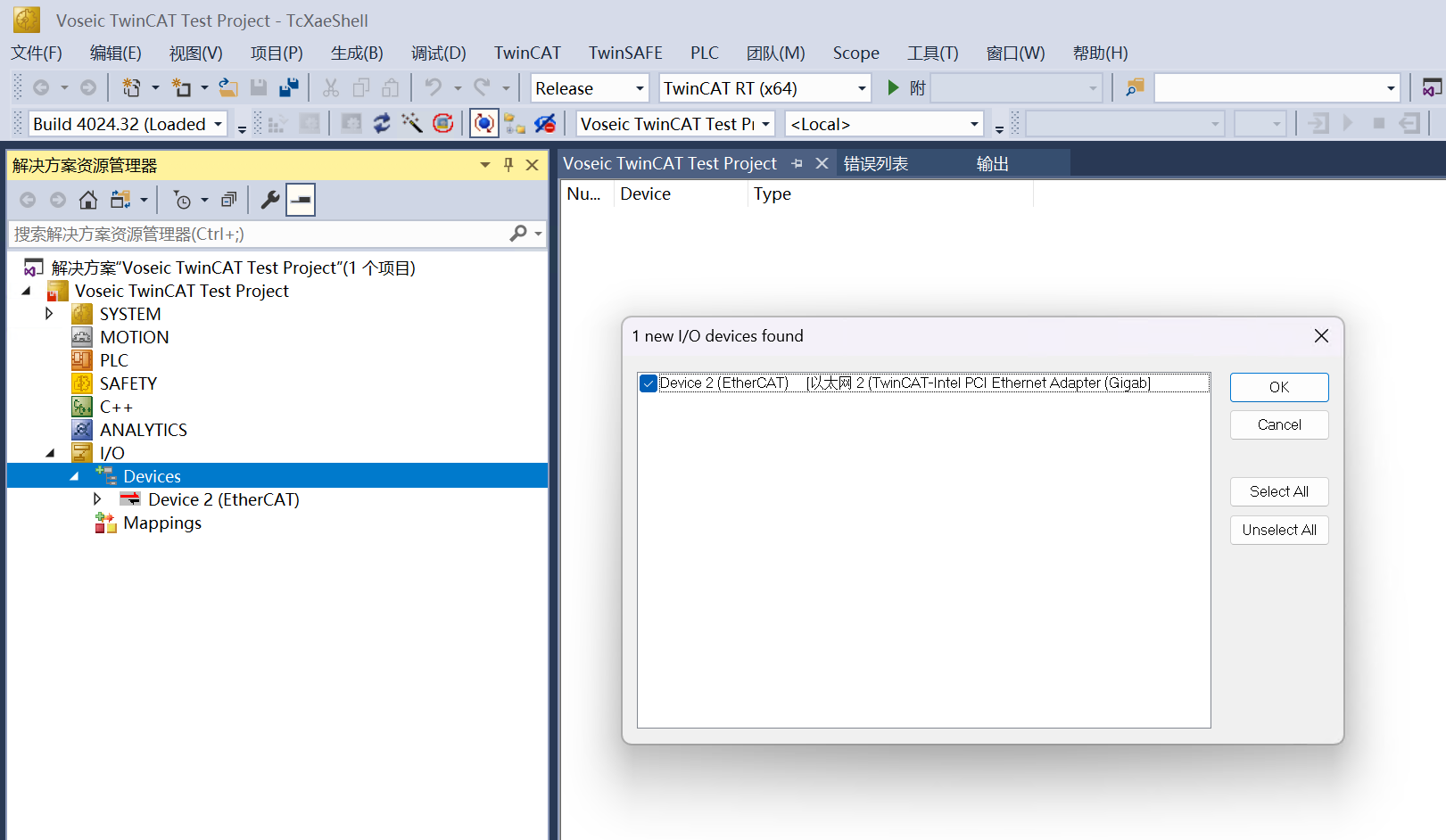Screen dimensions: 1446x840
Task: Open the PLC menu
Action: (x=705, y=53)
